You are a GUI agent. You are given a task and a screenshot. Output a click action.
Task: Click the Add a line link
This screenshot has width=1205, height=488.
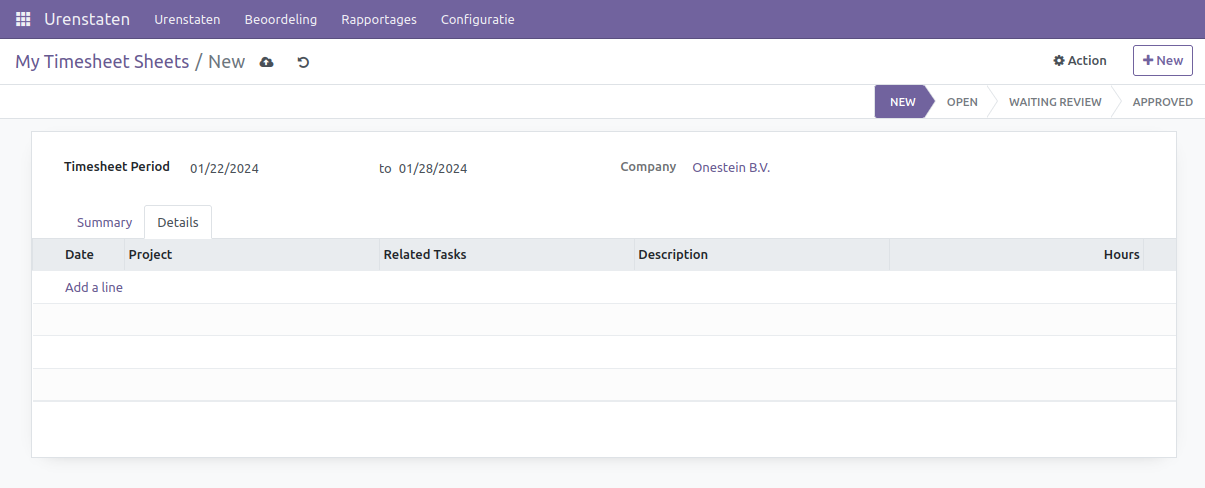pyautogui.click(x=94, y=287)
